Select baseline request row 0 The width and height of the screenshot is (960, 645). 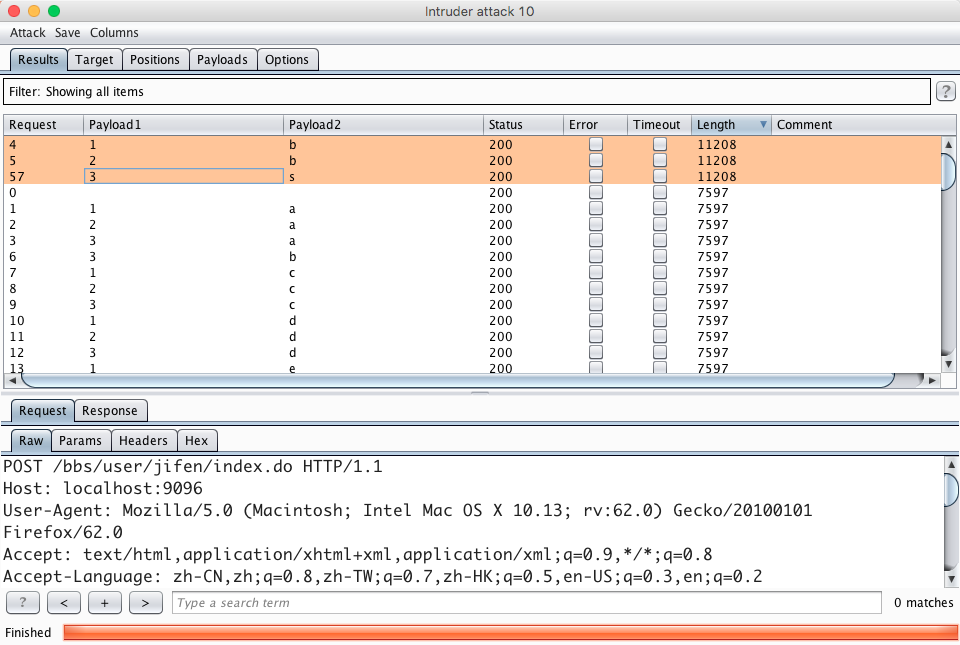(472, 192)
